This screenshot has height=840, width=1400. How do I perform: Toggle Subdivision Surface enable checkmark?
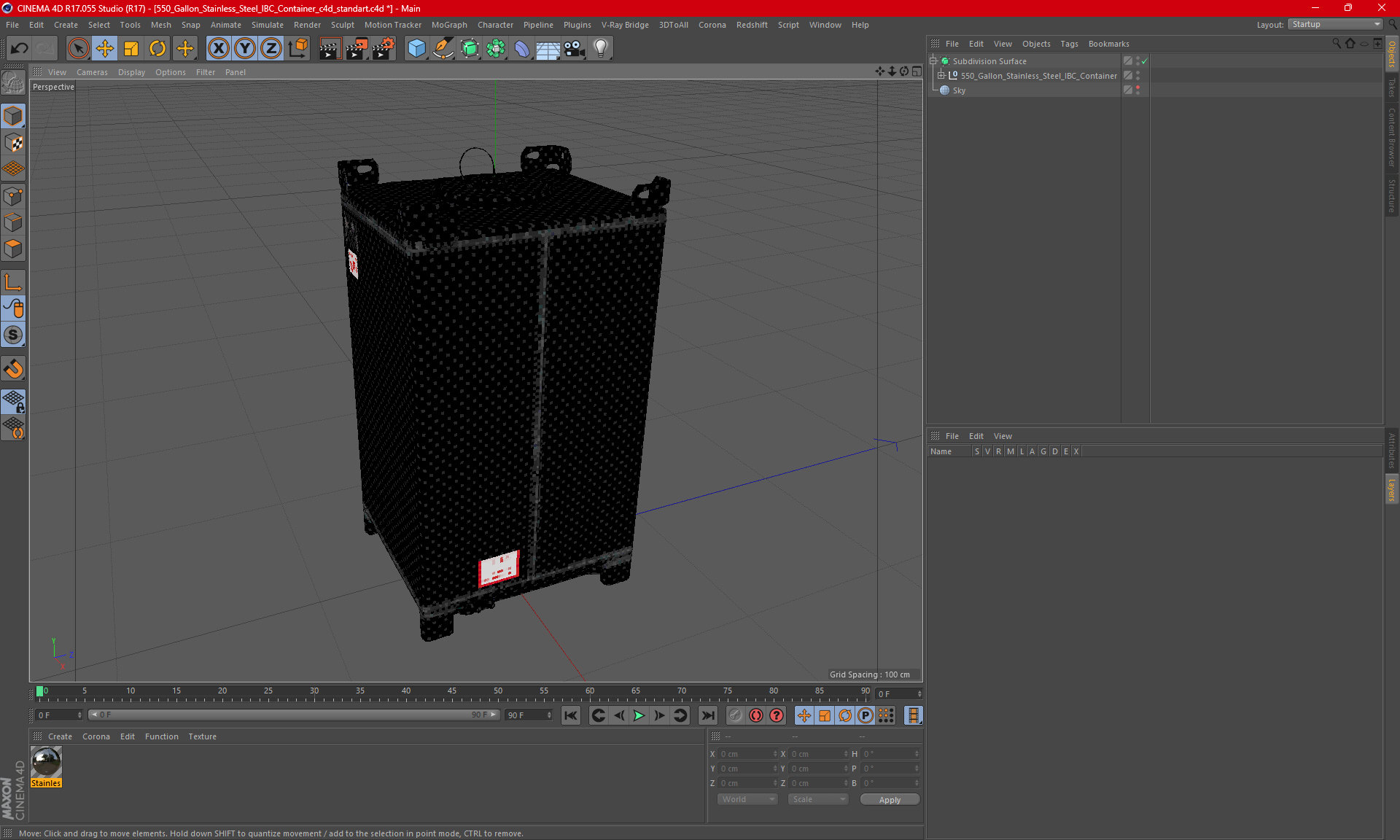[1144, 61]
